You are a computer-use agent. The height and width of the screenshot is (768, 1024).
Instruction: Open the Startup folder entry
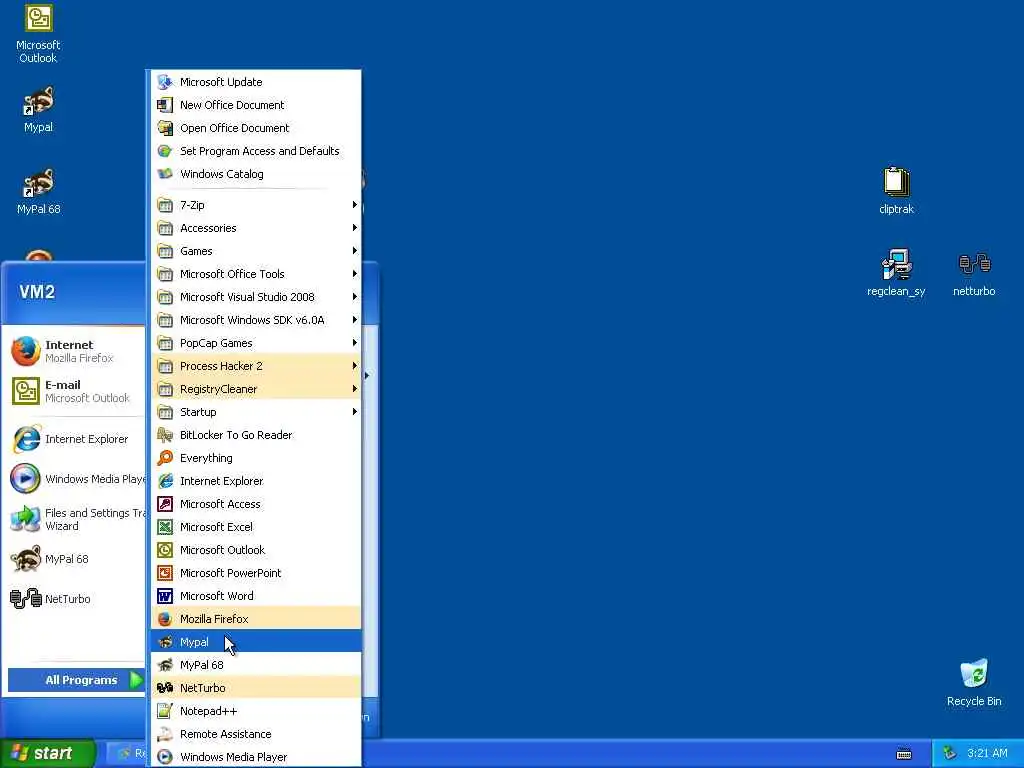pos(255,411)
